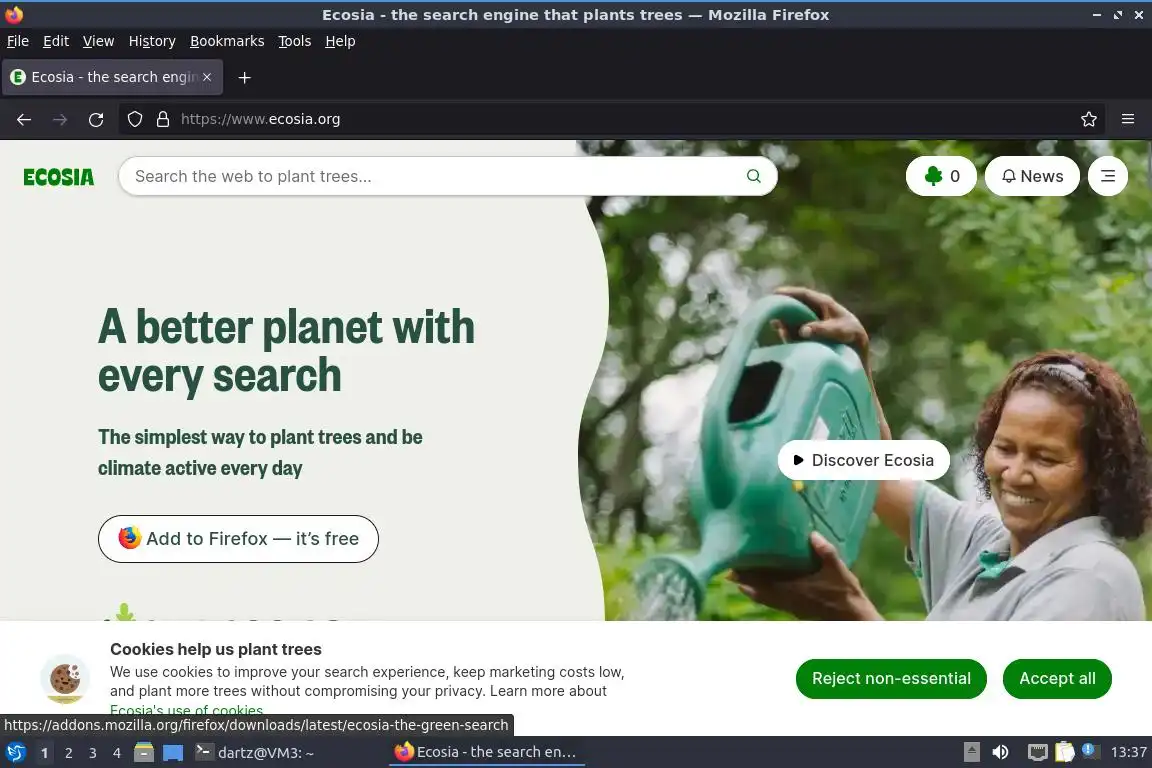1152x768 pixels.
Task: Click the notification tray icon with exclamation
Action: pyautogui.click(x=1090, y=750)
